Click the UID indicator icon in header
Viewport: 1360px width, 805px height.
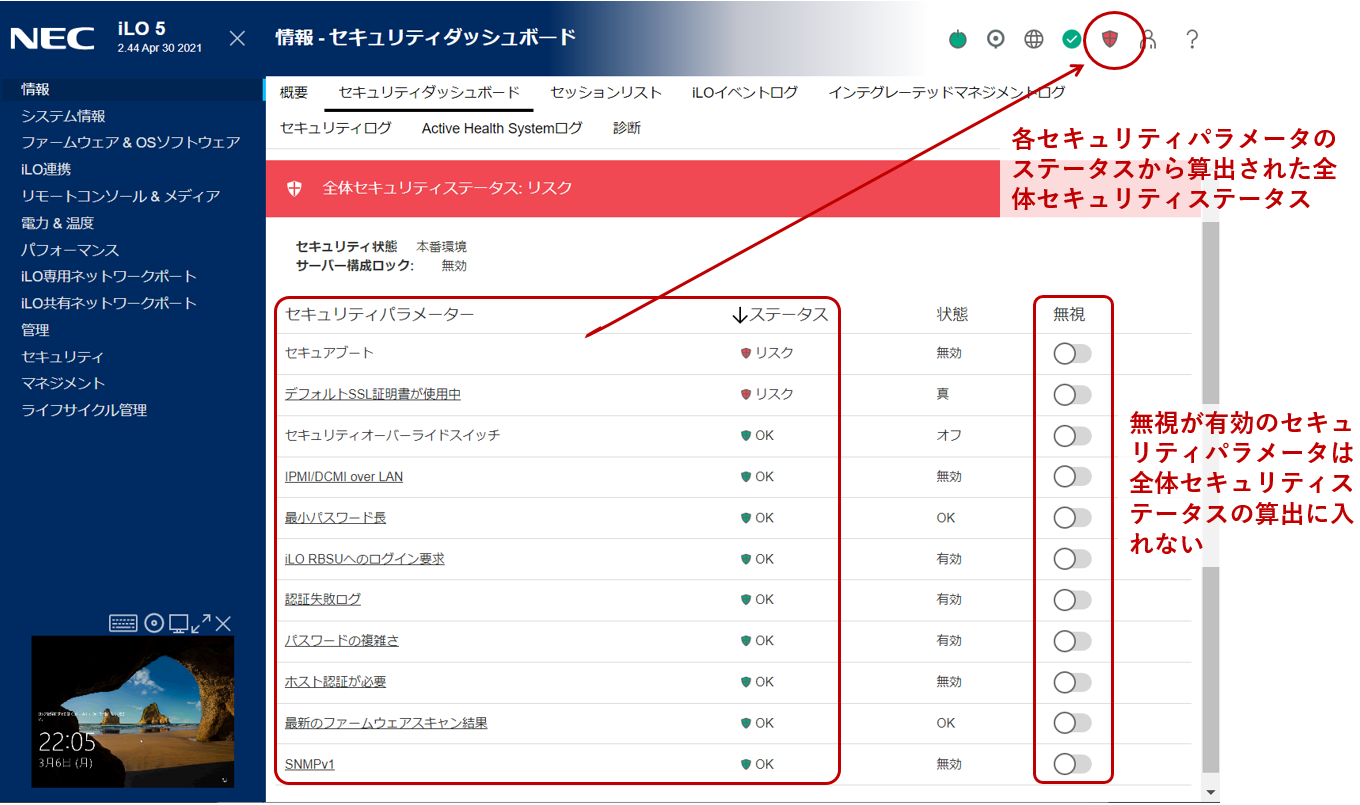[x=995, y=39]
